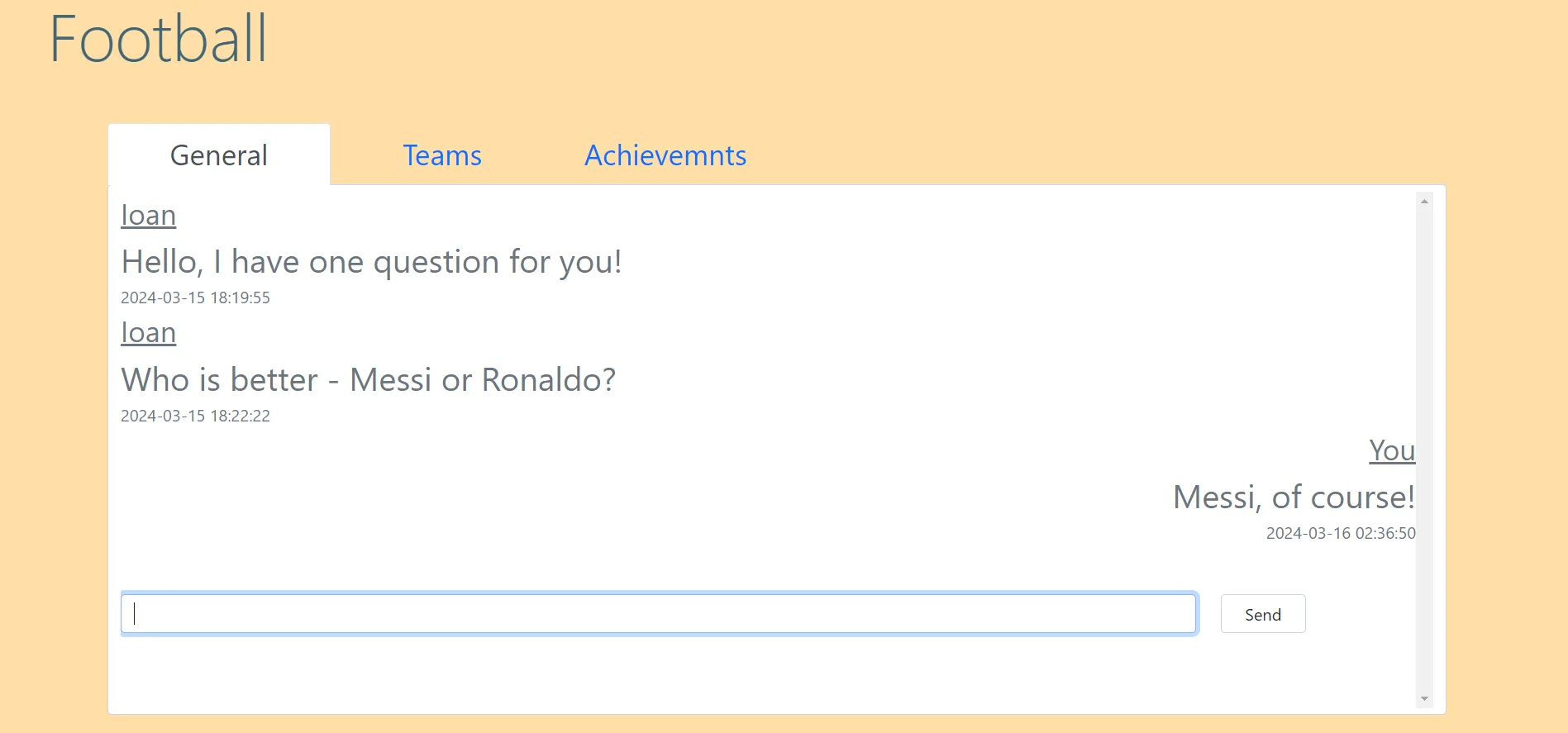
Task: Click the 'Messi, of course!' reply
Action: (1294, 497)
